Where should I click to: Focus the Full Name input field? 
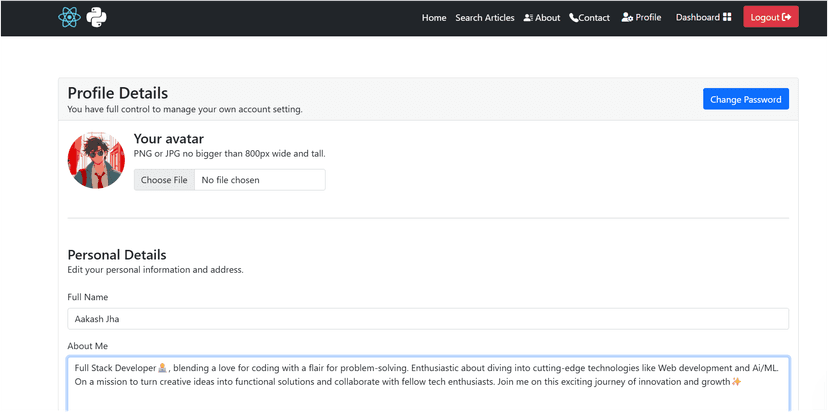[428, 319]
